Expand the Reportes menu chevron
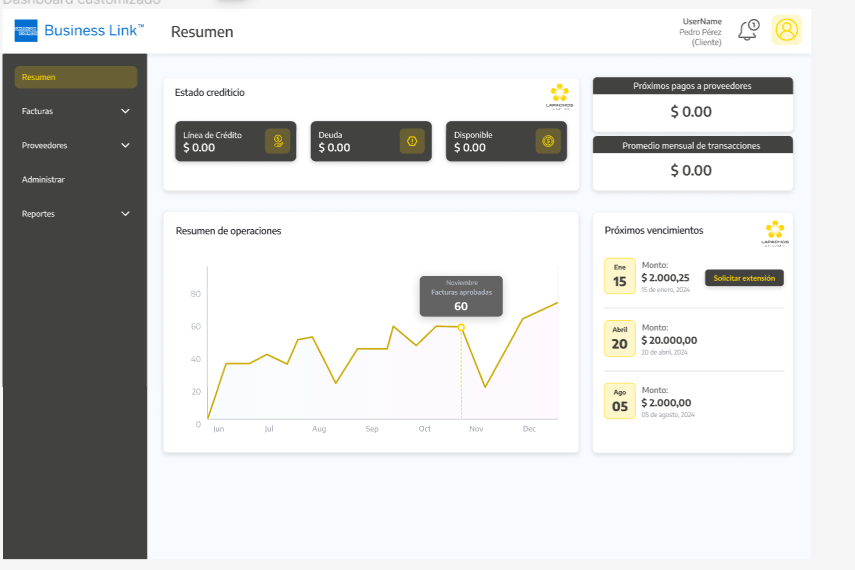 tap(125, 214)
